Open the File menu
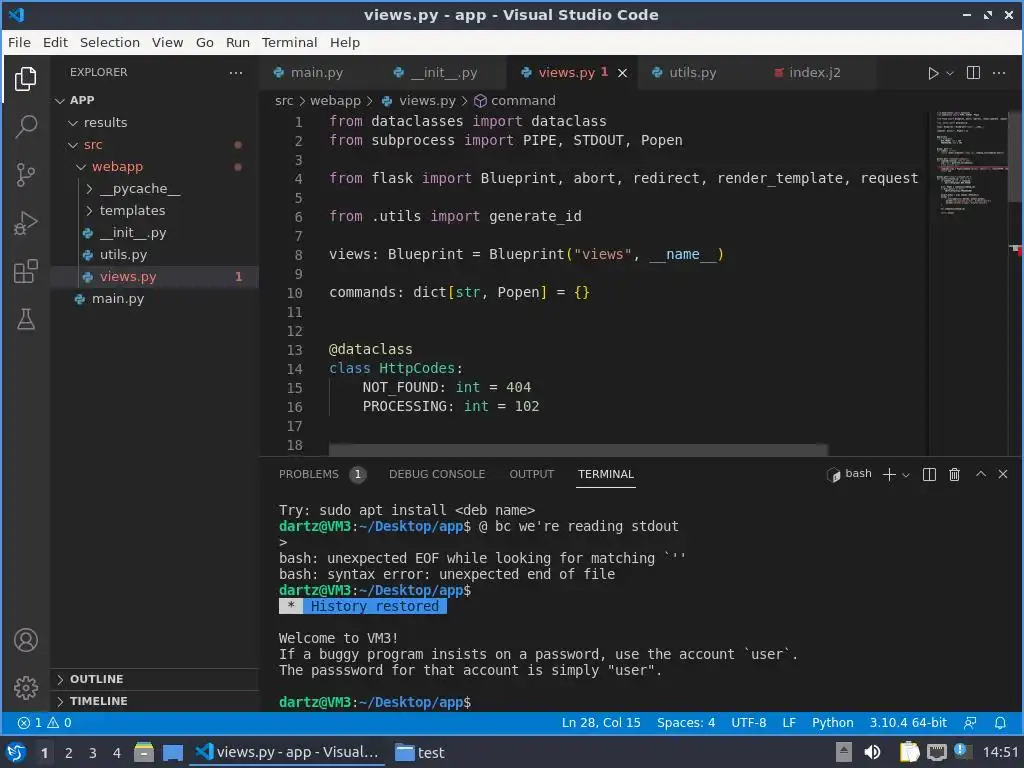The image size is (1024, 768). coord(19,42)
